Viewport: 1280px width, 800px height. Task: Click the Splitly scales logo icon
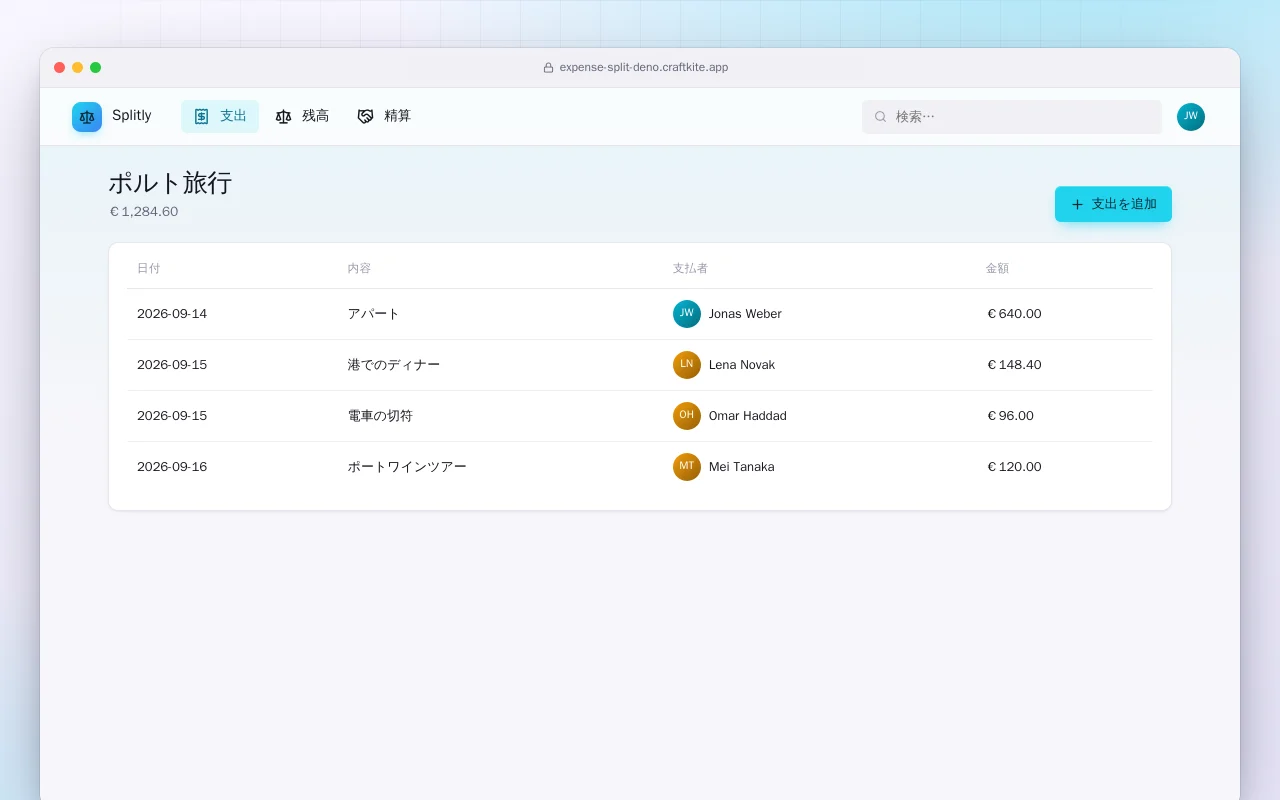click(87, 117)
